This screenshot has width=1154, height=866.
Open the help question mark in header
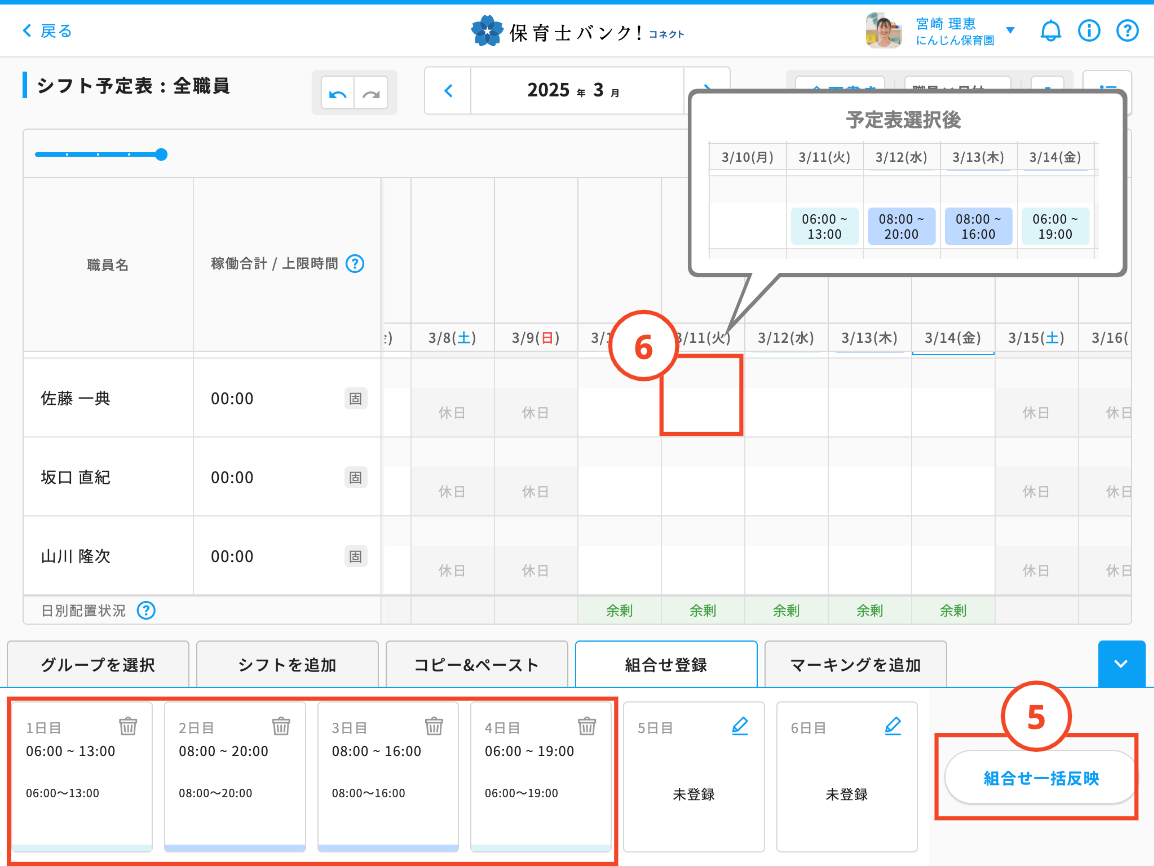tap(1127, 31)
